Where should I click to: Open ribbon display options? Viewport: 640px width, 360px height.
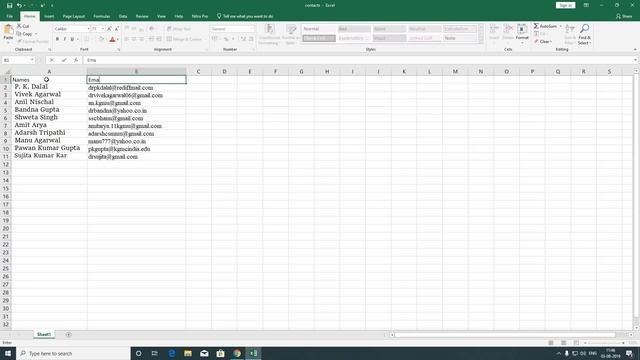click(x=586, y=5)
